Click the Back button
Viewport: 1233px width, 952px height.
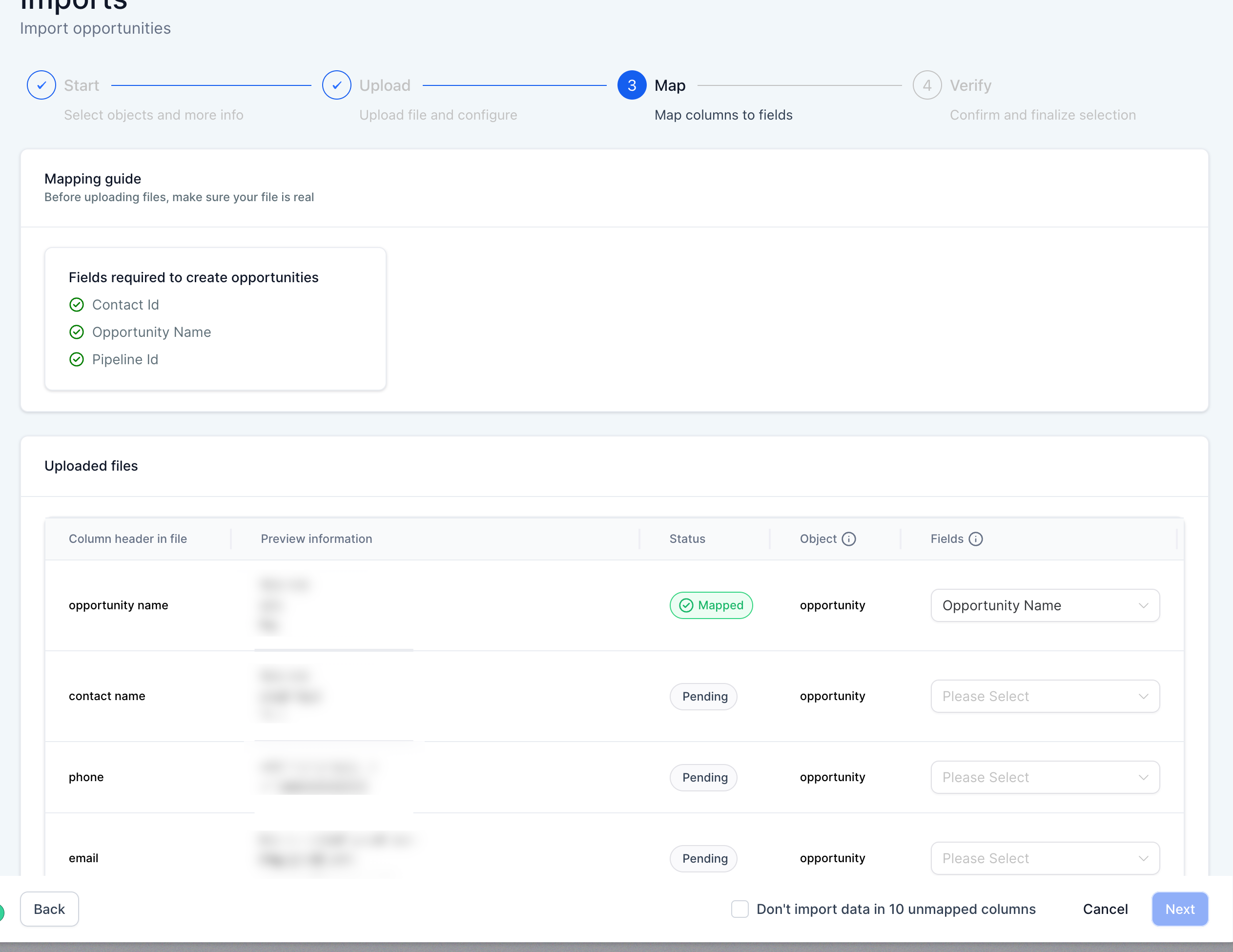[x=49, y=909]
